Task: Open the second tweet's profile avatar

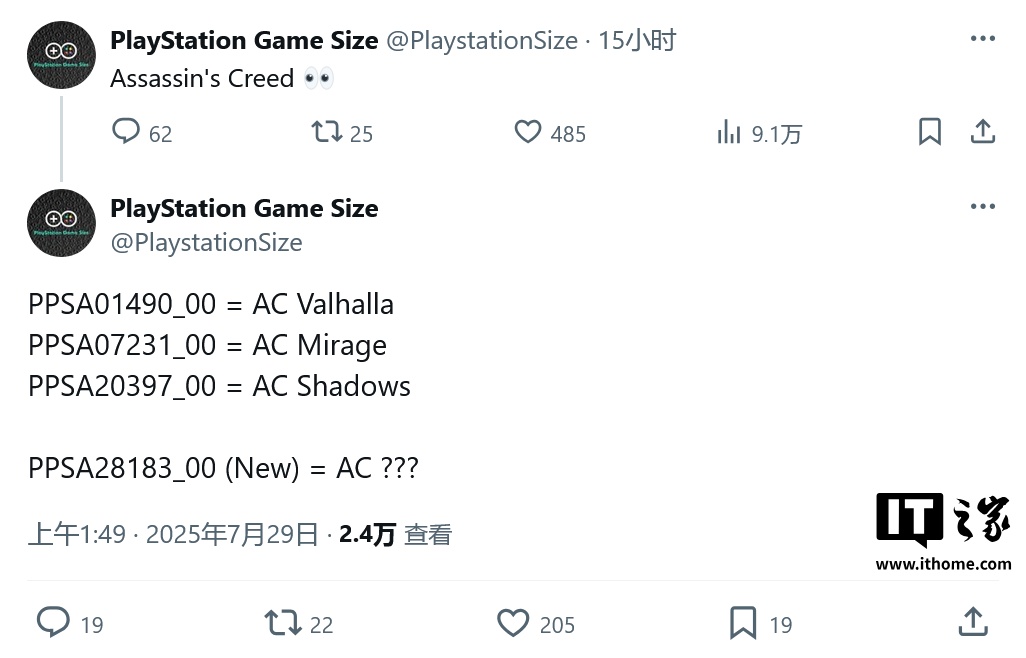Action: 61,223
